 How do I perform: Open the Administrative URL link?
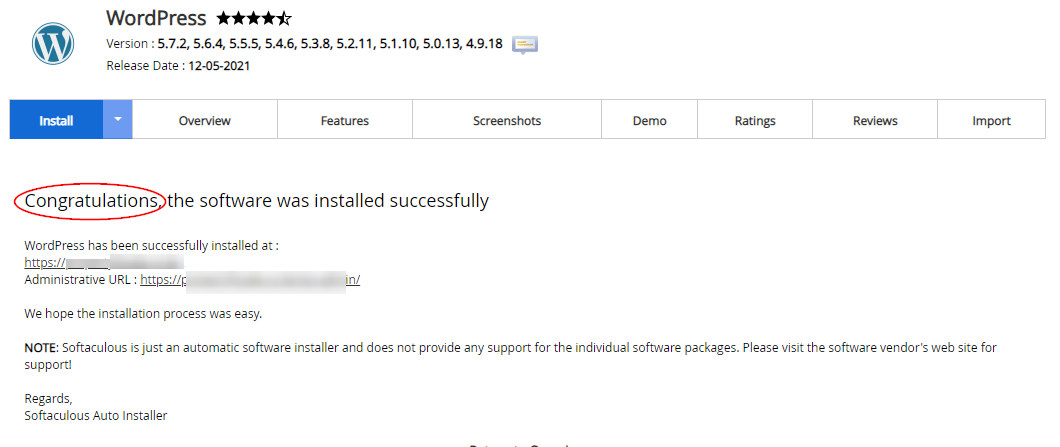pyautogui.click(x=250, y=280)
